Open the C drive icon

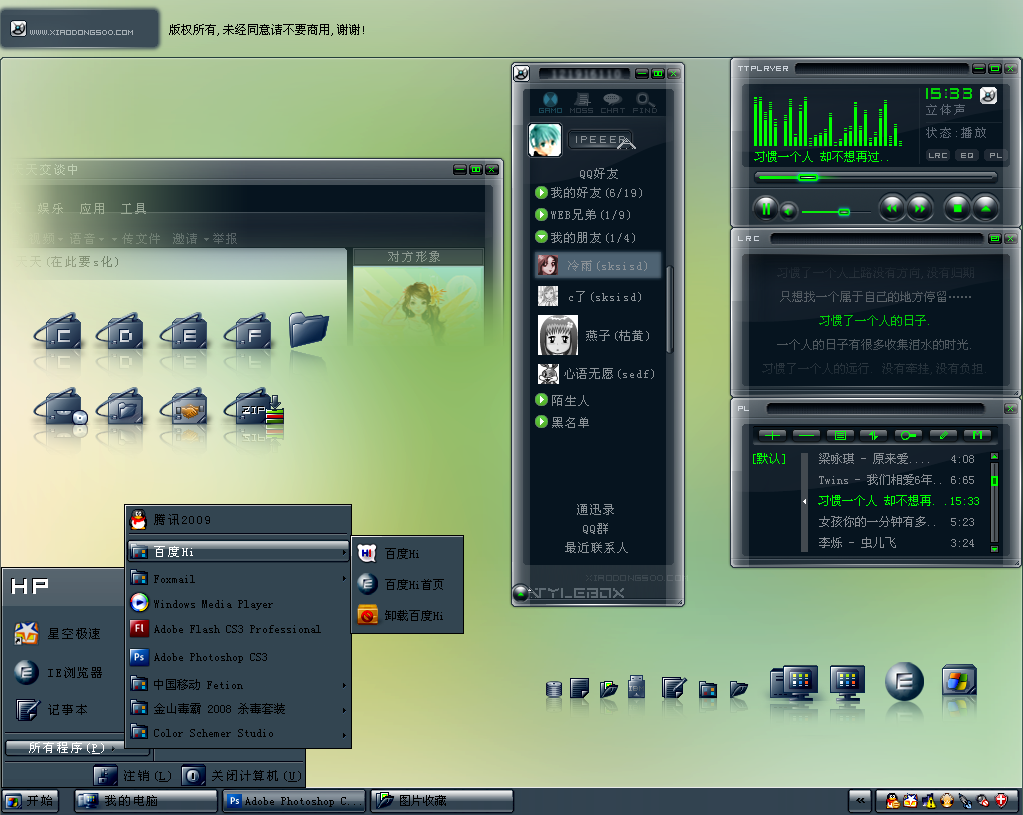point(59,332)
